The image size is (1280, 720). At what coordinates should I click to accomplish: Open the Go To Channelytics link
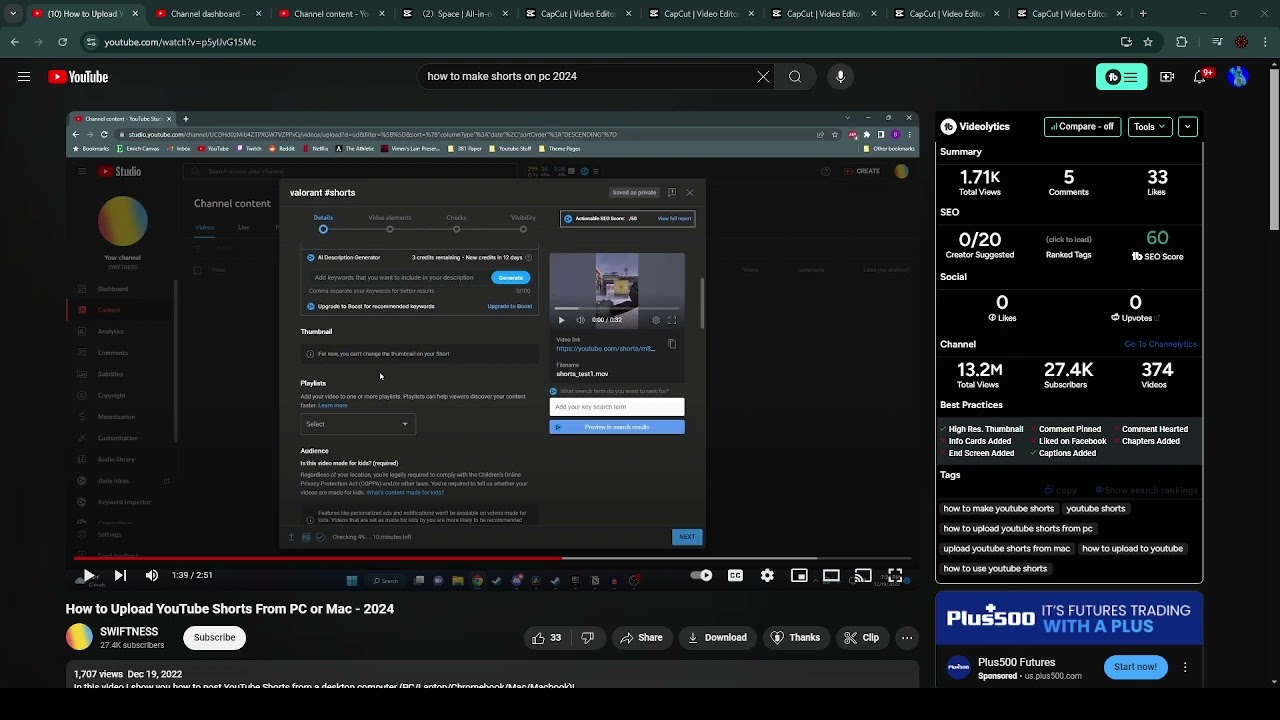pyautogui.click(x=1160, y=344)
